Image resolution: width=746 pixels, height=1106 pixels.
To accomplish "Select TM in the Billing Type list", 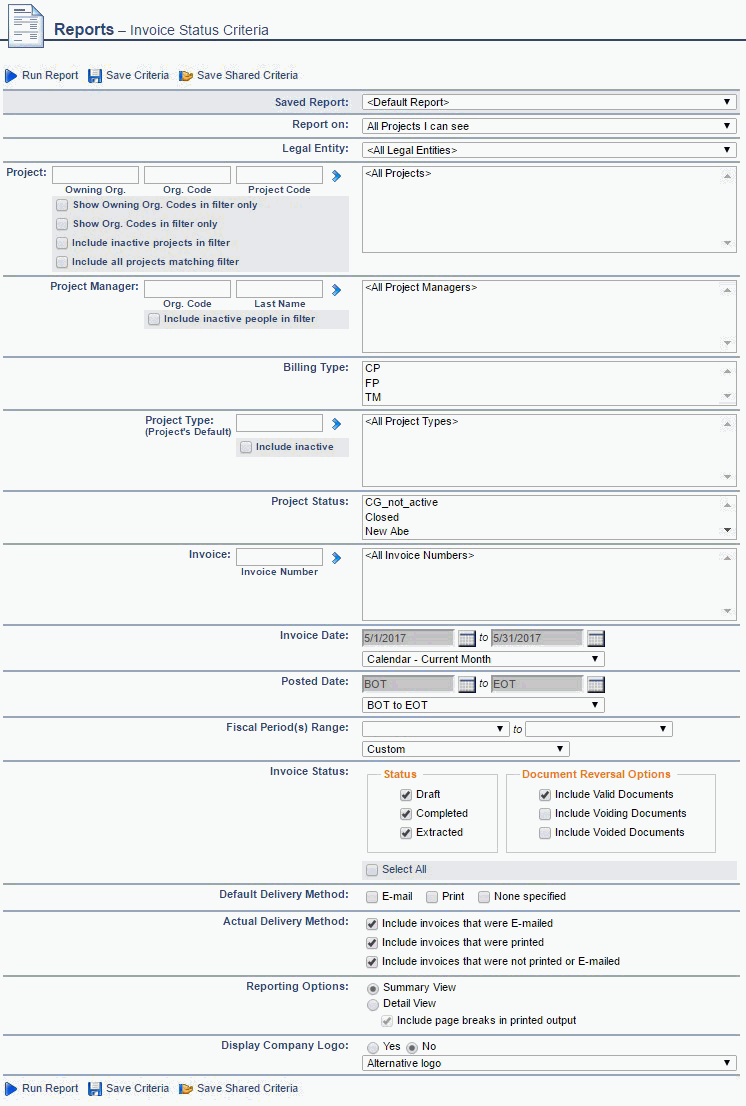I will coord(374,397).
